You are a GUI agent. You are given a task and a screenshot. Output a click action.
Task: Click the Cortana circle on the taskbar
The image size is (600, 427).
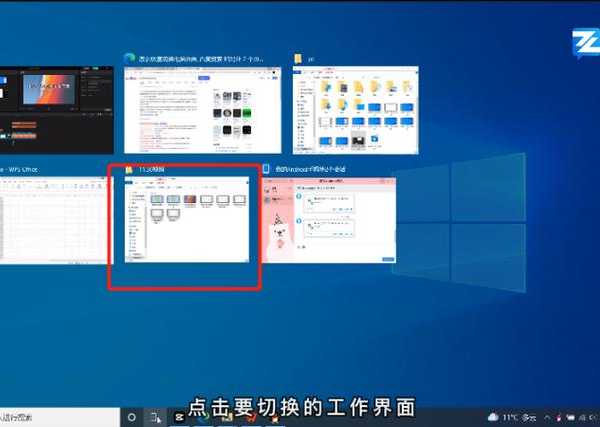(x=132, y=417)
